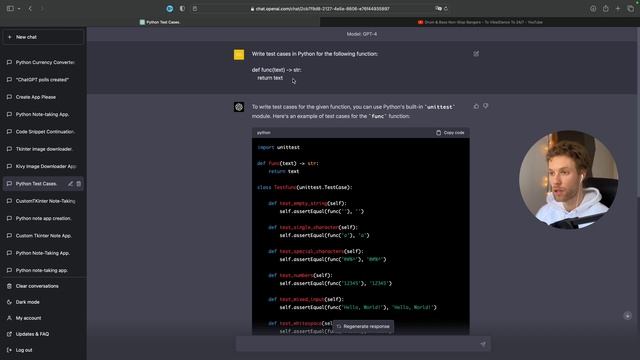The width and height of the screenshot is (640, 360).
Task: Click the scroll-to-bottom arrow button
Action: 627,316
